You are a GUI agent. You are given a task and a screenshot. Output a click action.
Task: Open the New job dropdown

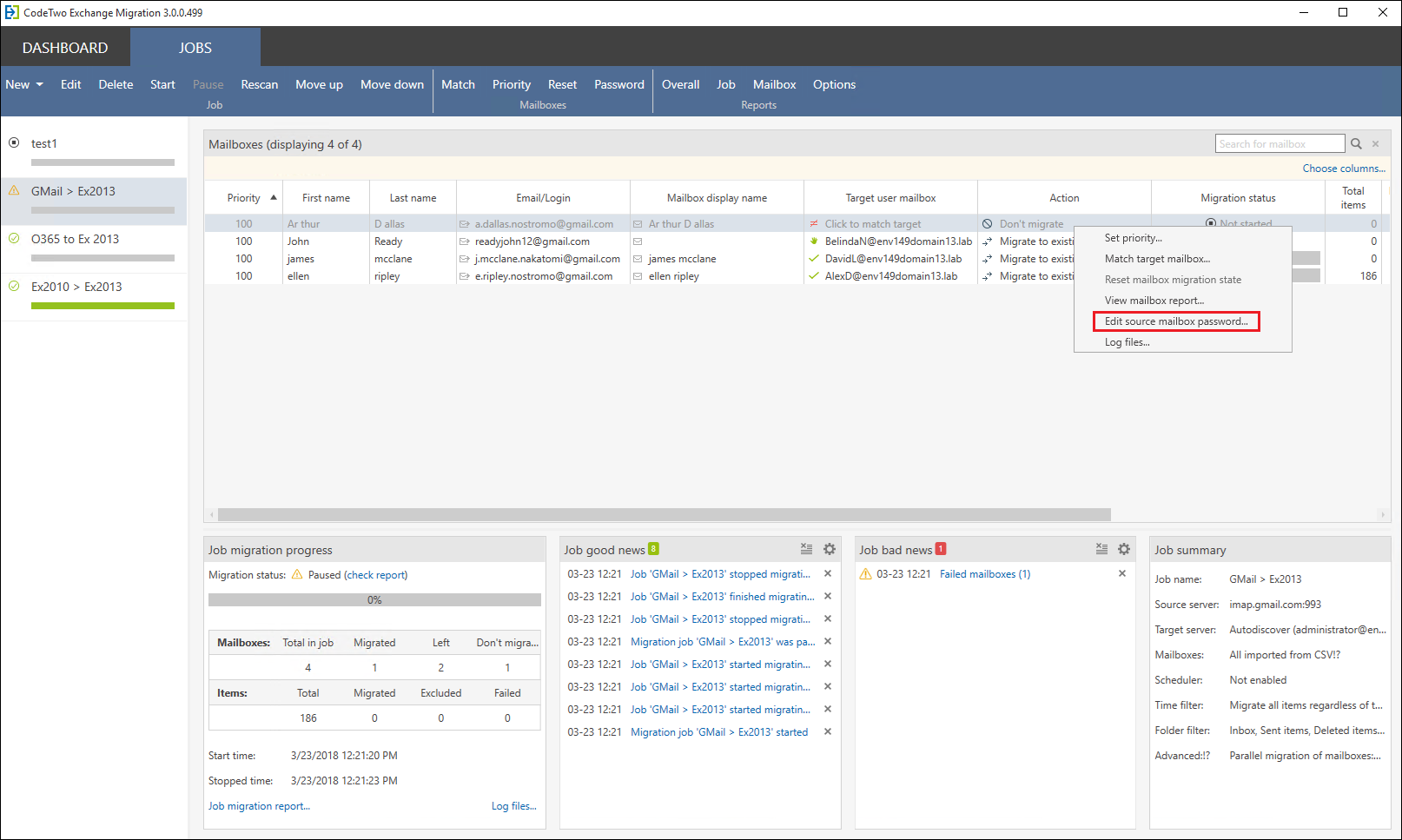(x=24, y=84)
